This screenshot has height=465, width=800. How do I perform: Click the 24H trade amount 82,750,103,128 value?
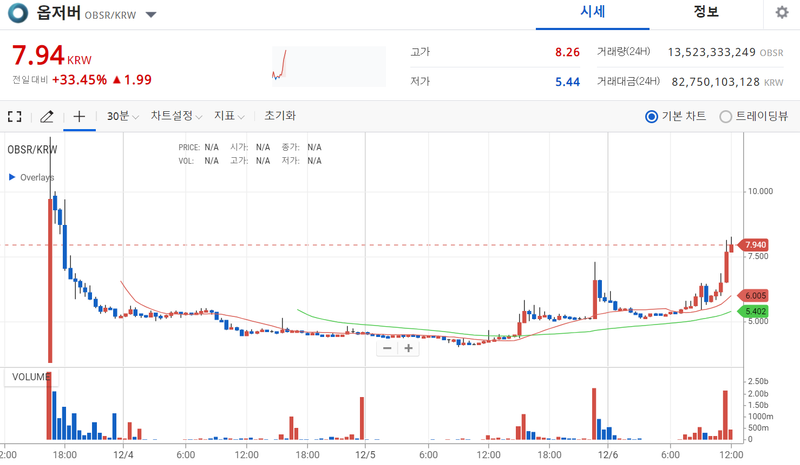(x=715, y=82)
